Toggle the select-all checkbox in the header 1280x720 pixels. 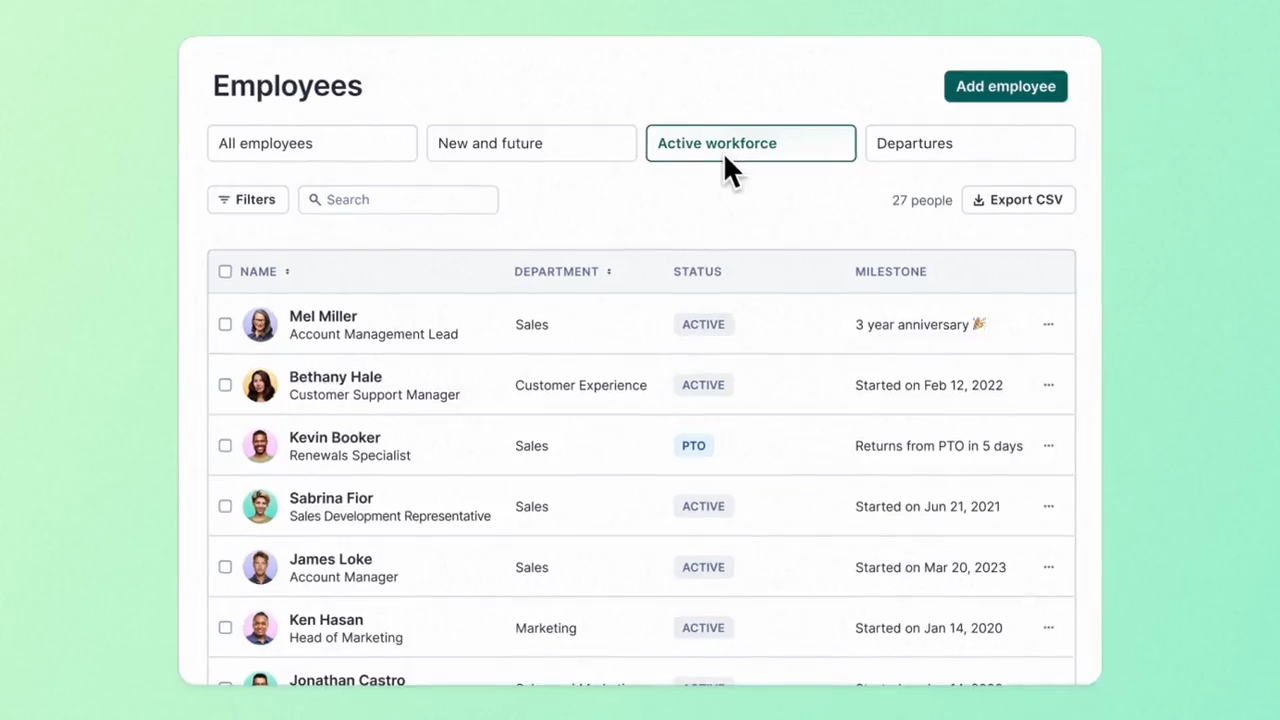pos(225,271)
